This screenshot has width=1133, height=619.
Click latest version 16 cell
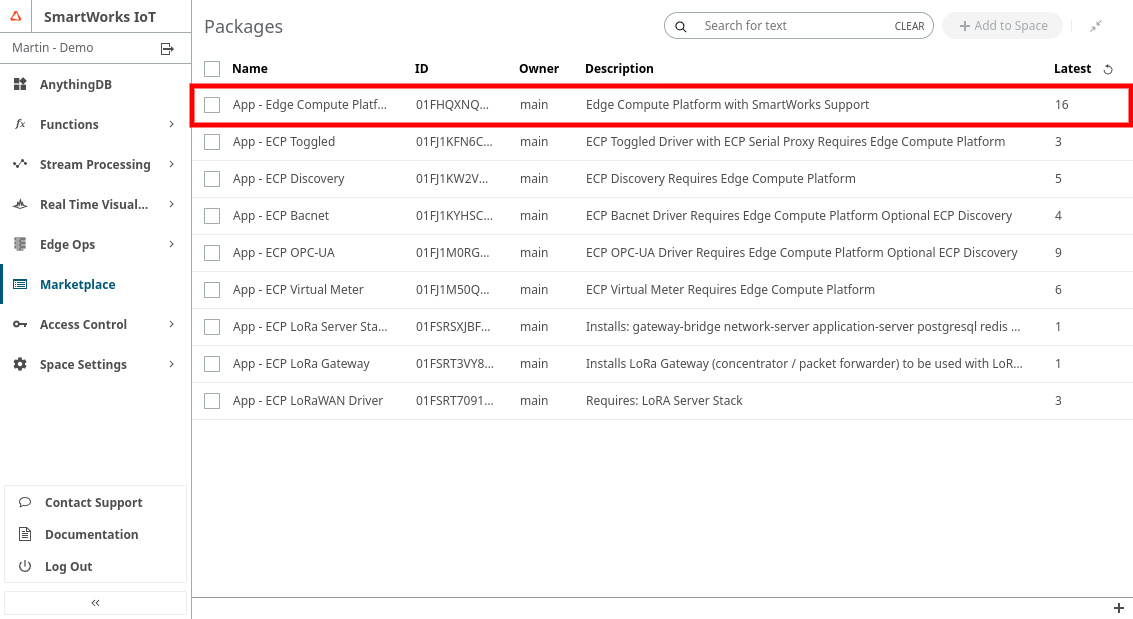pos(1061,105)
